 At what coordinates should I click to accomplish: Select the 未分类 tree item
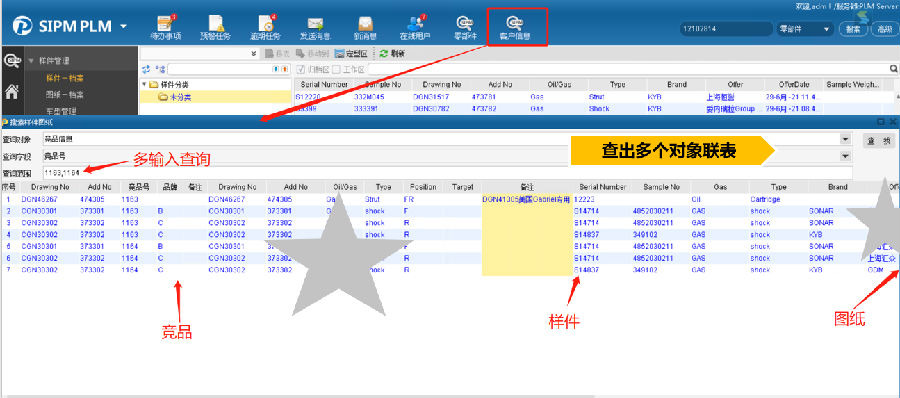coord(180,97)
